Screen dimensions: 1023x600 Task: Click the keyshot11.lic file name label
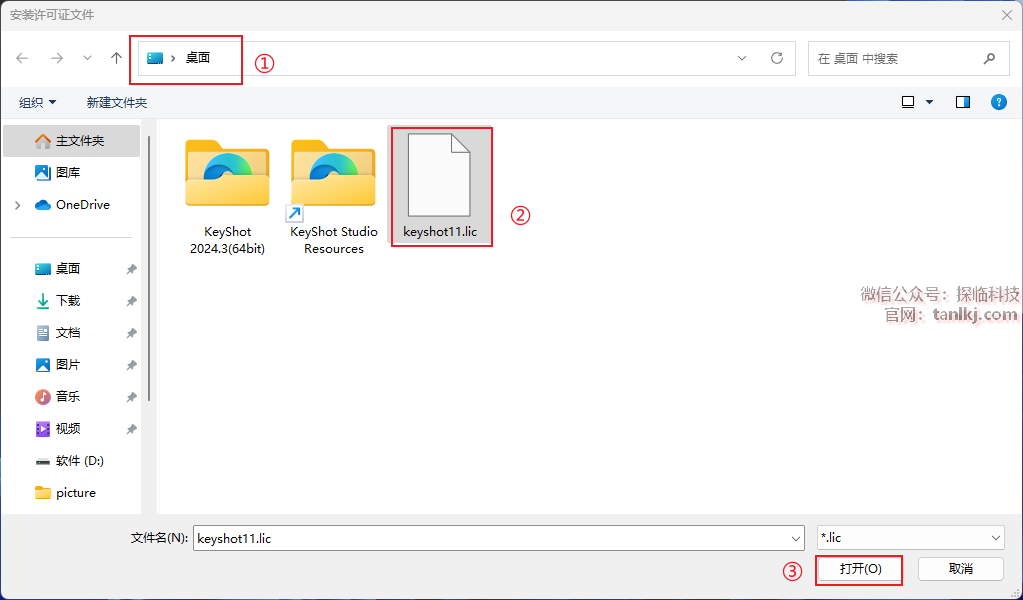click(x=440, y=232)
